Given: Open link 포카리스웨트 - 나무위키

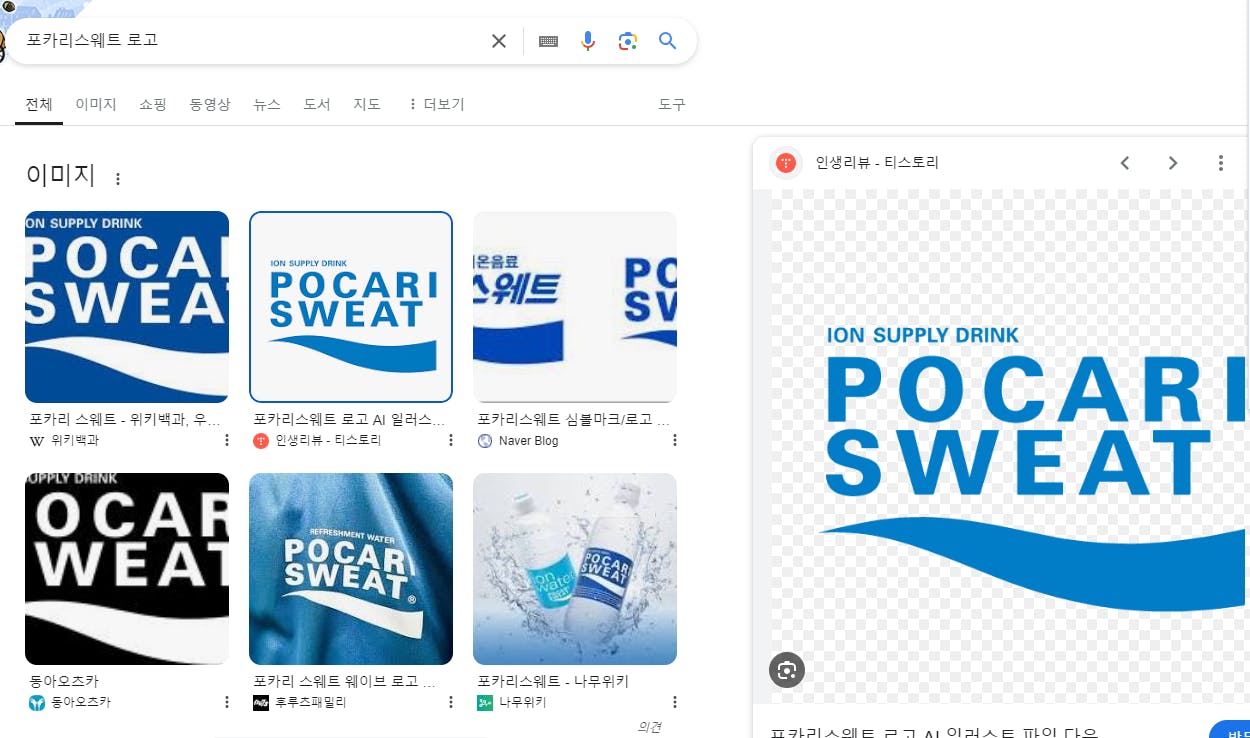Looking at the screenshot, I should click(x=553, y=681).
